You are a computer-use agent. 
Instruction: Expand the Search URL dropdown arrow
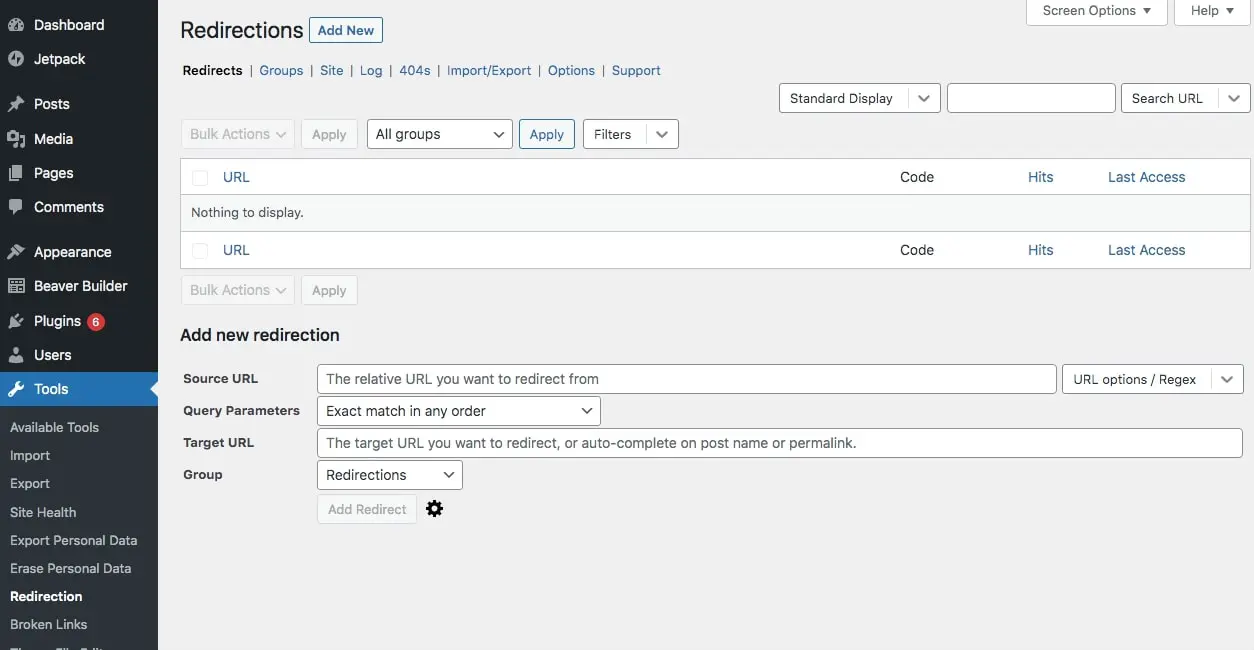[1234, 98]
